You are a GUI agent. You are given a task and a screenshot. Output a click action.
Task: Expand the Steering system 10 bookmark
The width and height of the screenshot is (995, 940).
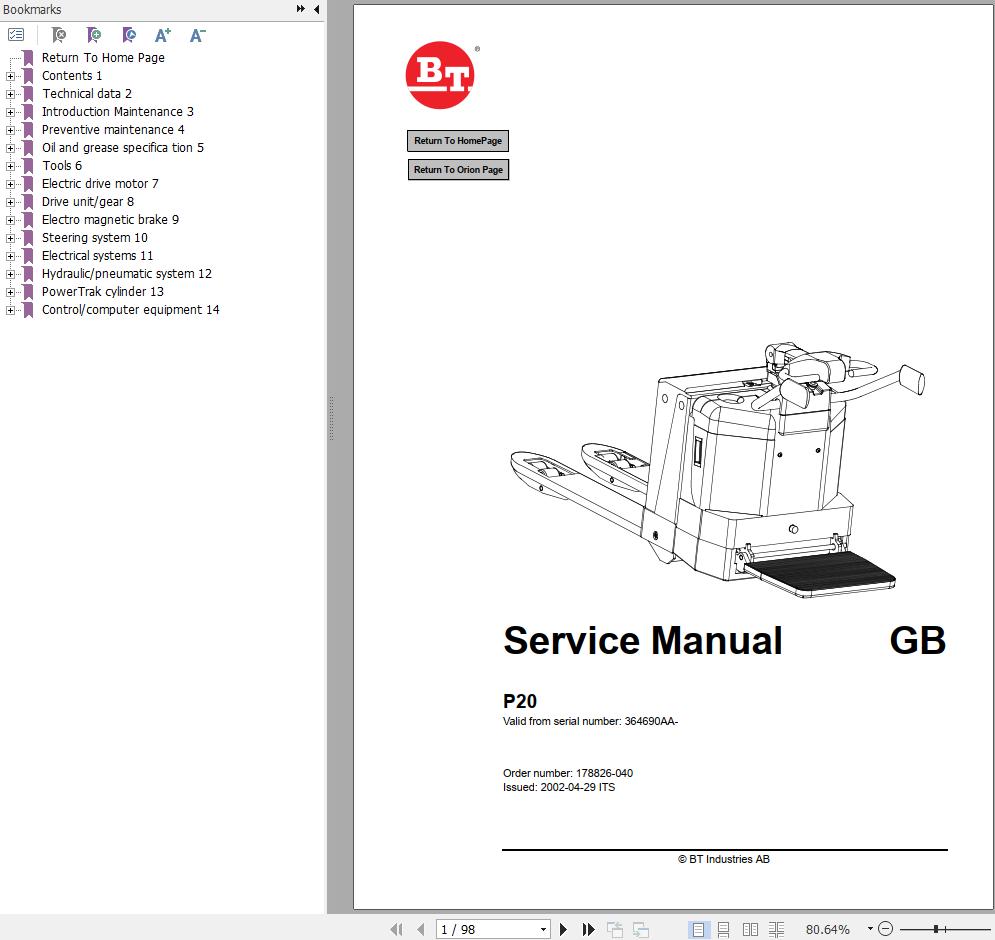click(10, 238)
